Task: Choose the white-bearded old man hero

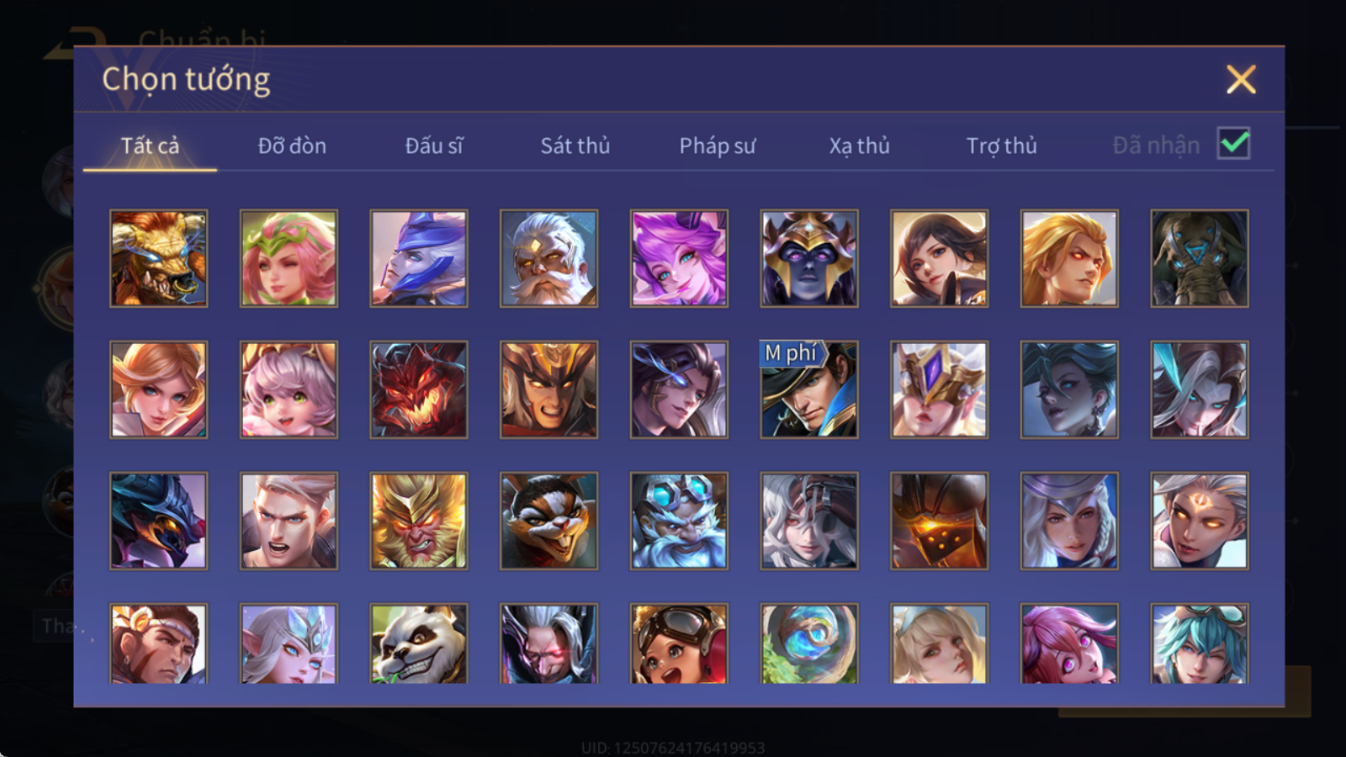Action: click(549, 258)
